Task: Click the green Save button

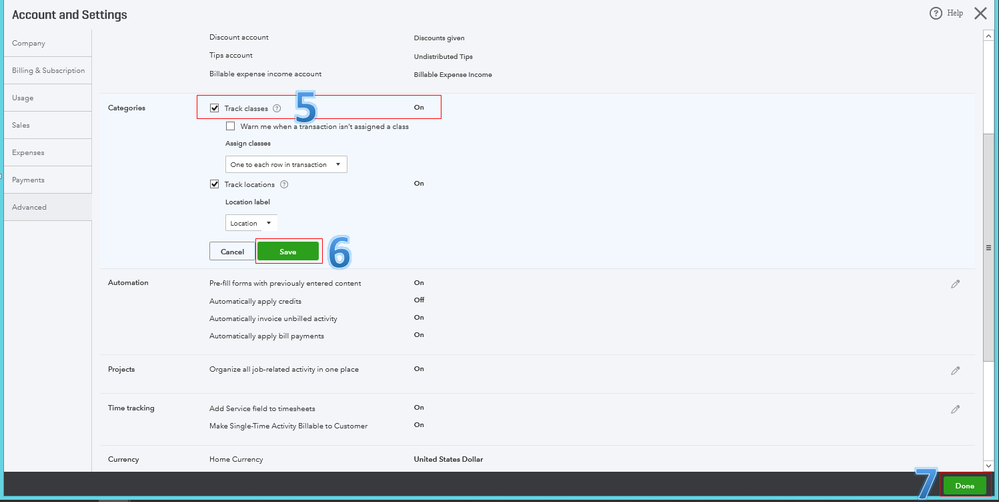Action: tap(288, 252)
